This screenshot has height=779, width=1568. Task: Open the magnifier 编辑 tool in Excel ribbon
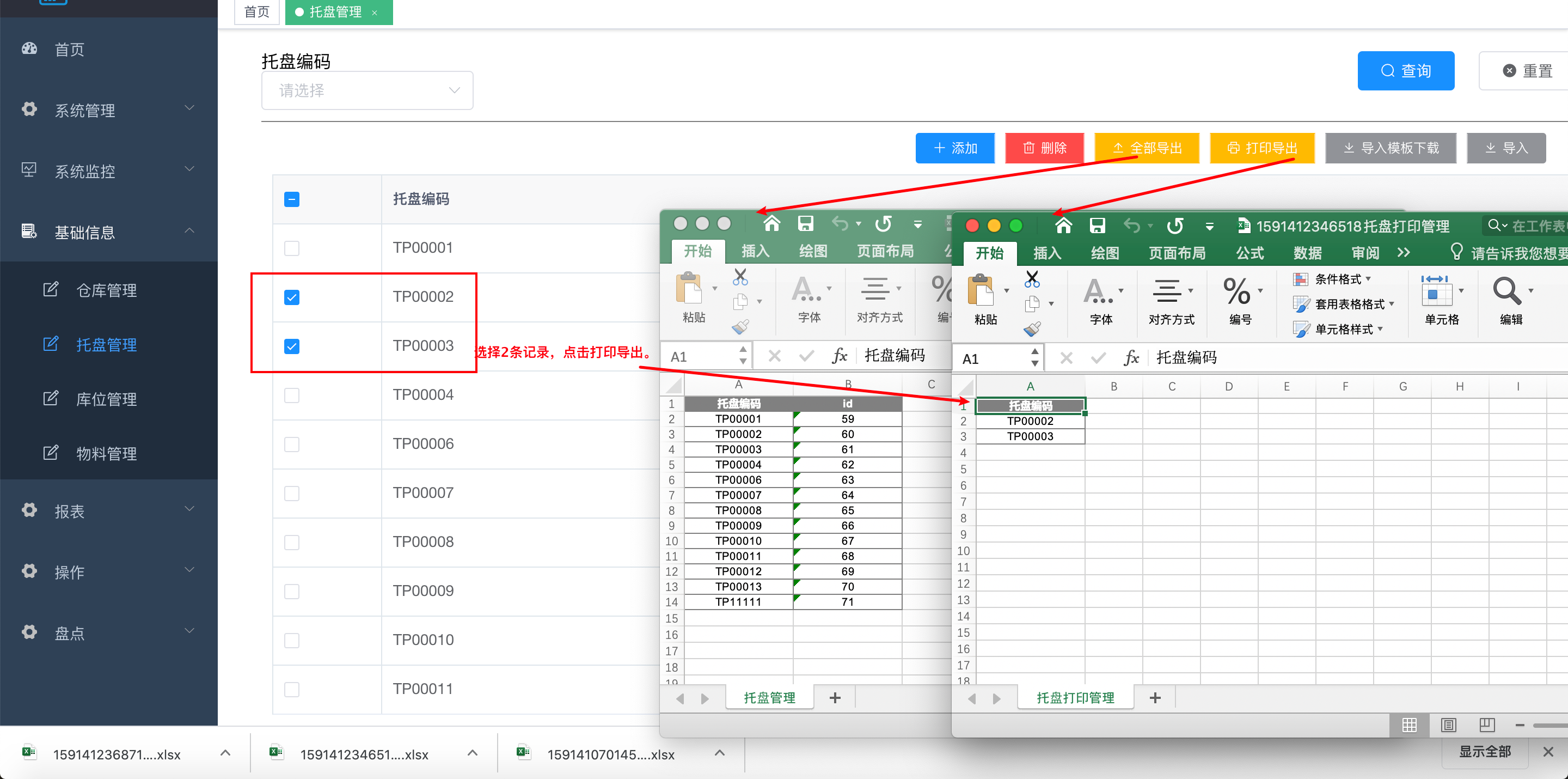[1507, 292]
